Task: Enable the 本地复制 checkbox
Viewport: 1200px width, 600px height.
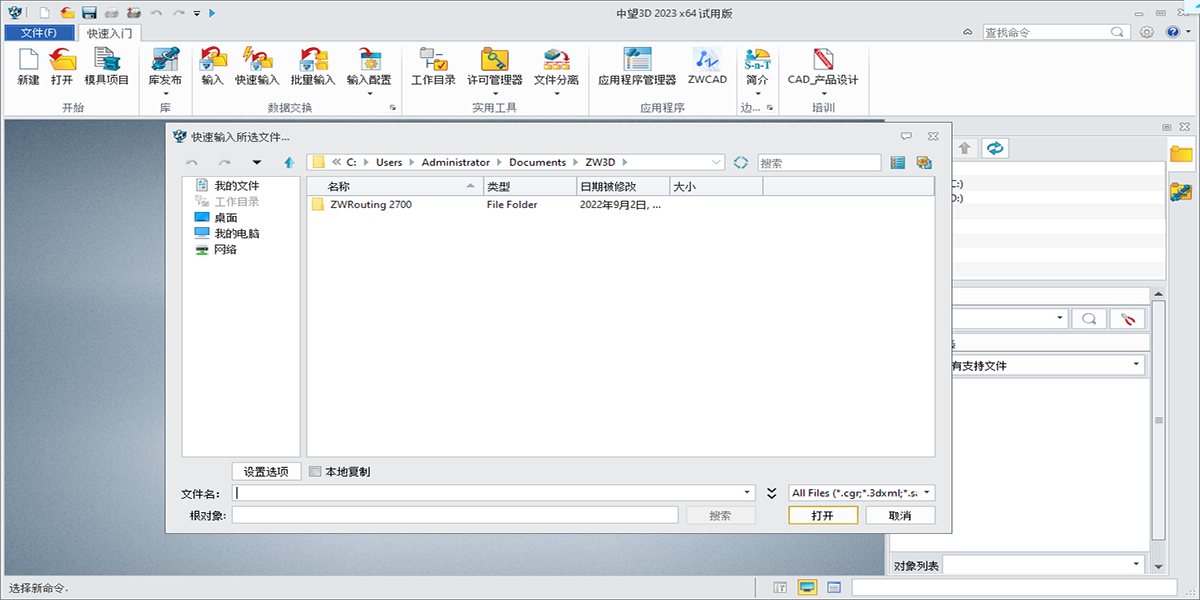Action: [316, 472]
